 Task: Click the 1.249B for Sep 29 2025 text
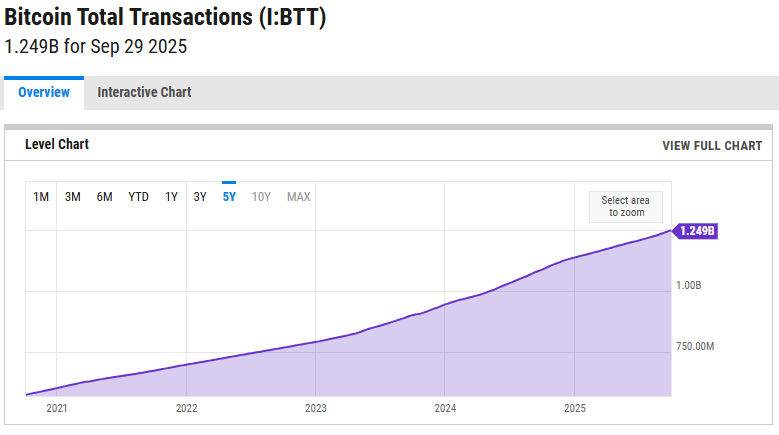95,47
